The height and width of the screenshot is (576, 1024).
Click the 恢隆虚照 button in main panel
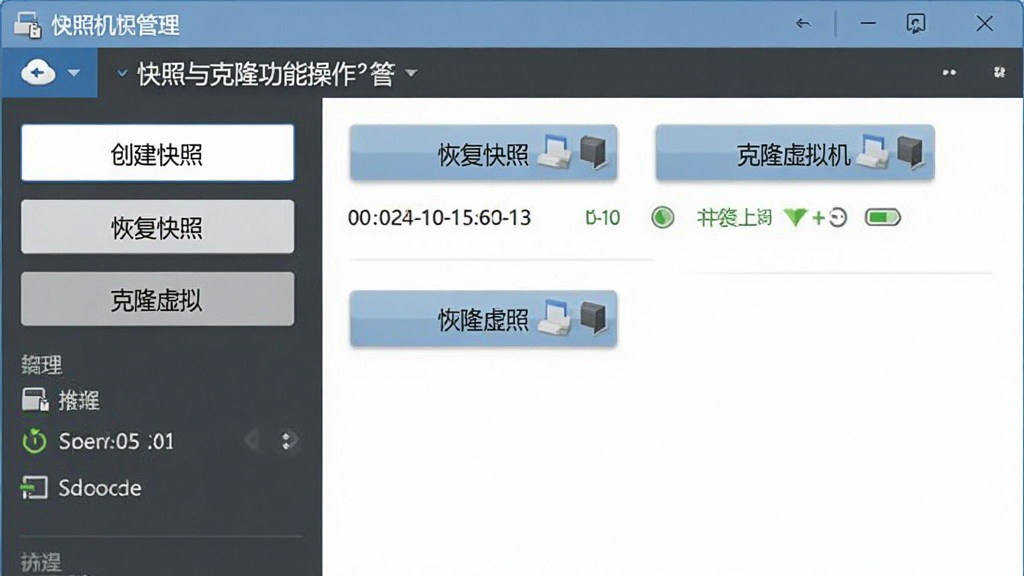(x=483, y=319)
